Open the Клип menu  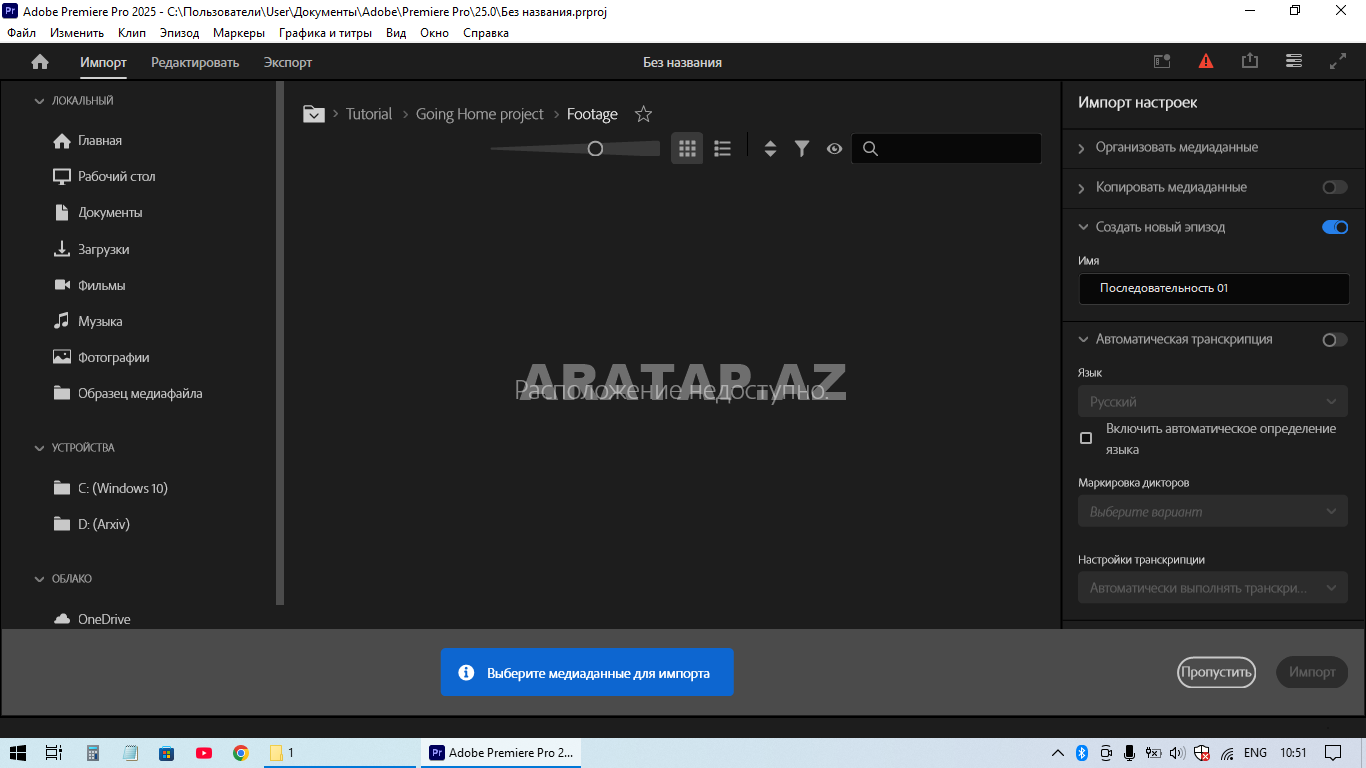tap(132, 33)
